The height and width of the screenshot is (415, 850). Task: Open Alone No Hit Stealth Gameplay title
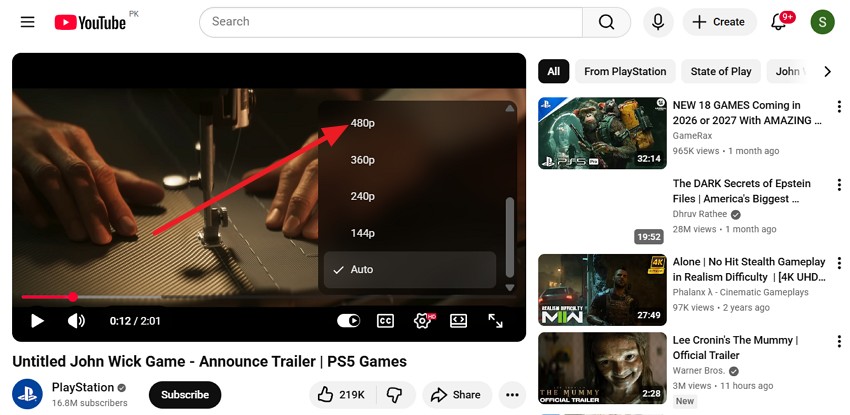coord(749,269)
